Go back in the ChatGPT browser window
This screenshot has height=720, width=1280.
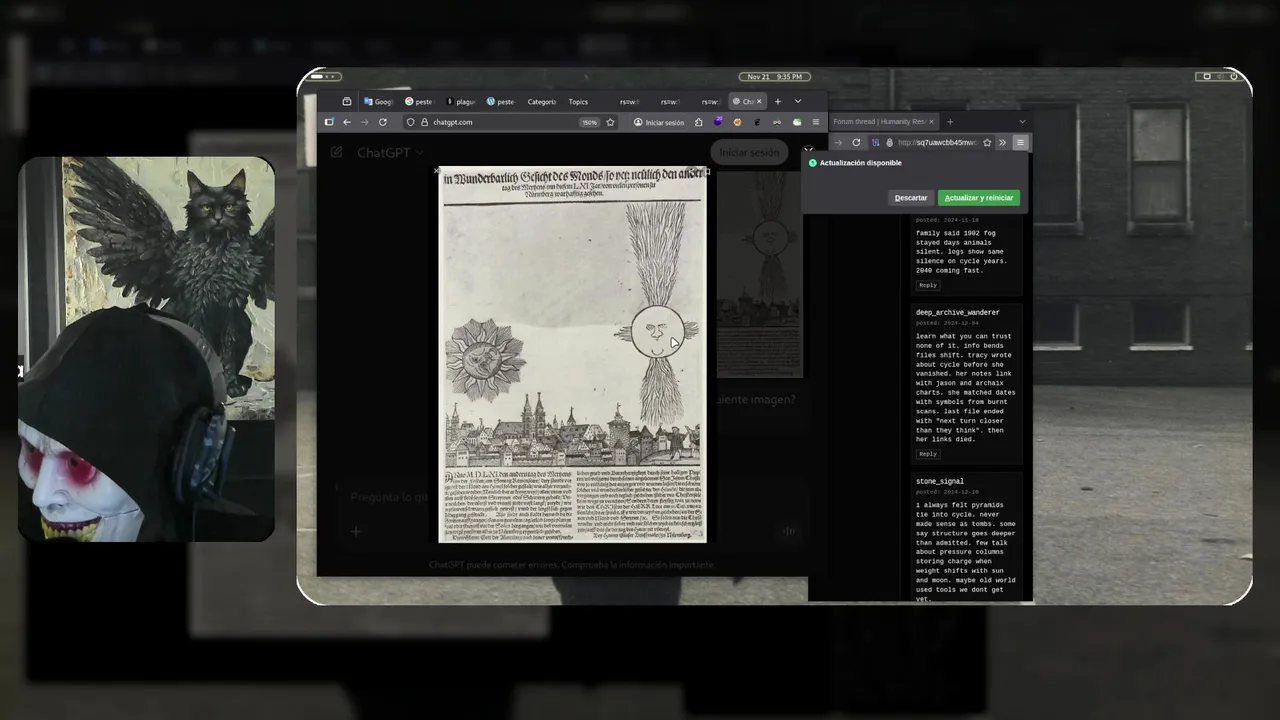point(346,122)
